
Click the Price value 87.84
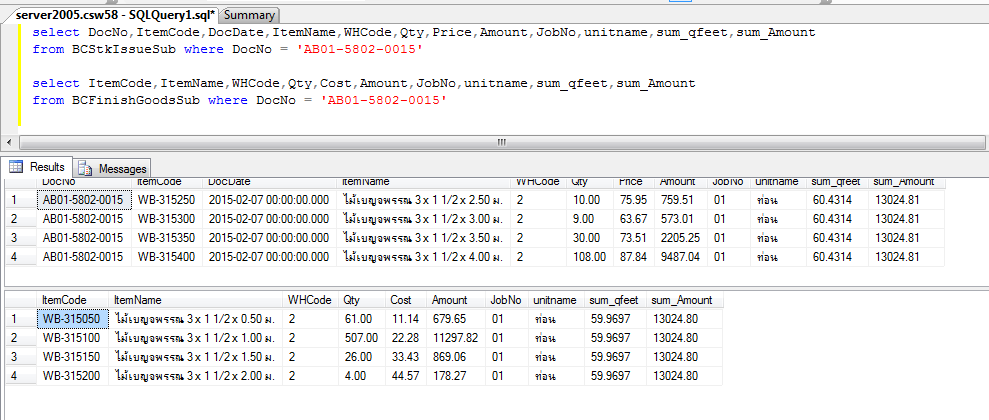tap(634, 257)
